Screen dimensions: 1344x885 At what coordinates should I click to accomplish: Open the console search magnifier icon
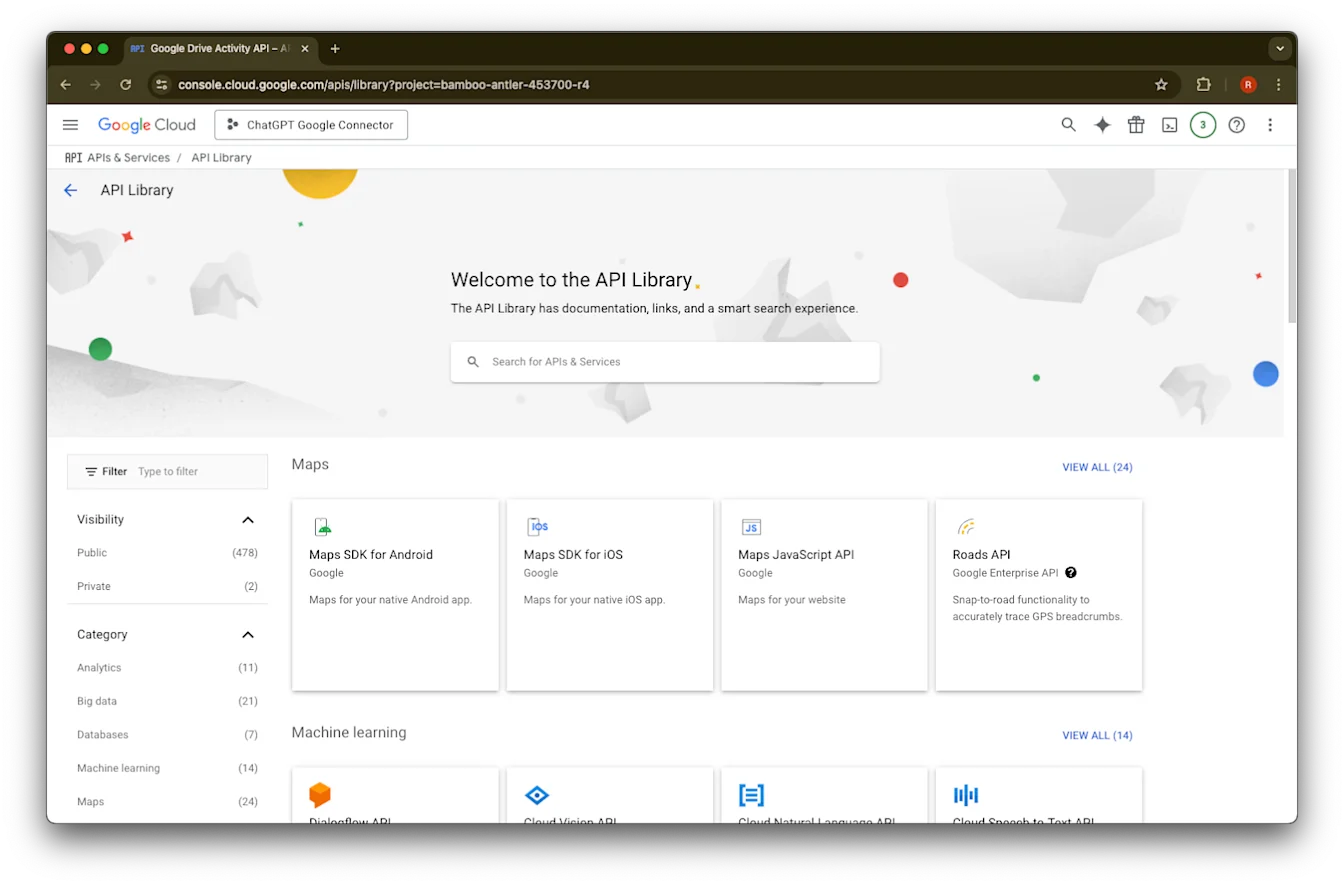pyautogui.click(x=1068, y=125)
